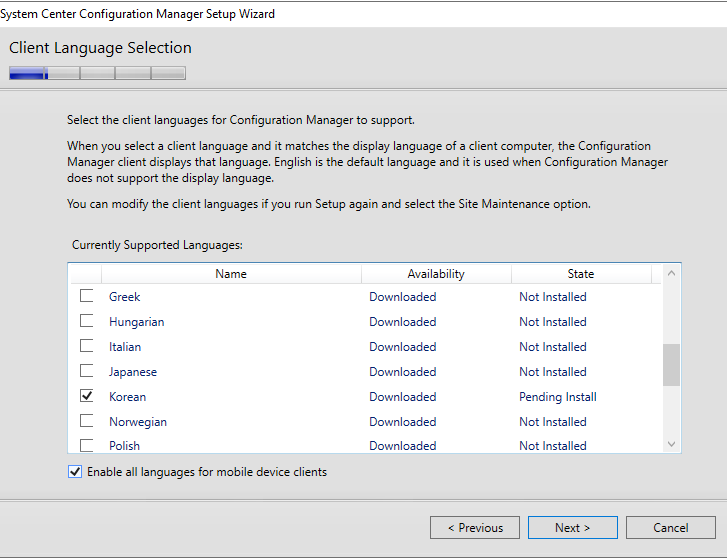Tick the Polish language checkbox
This screenshot has width=727, height=560.
87,445
